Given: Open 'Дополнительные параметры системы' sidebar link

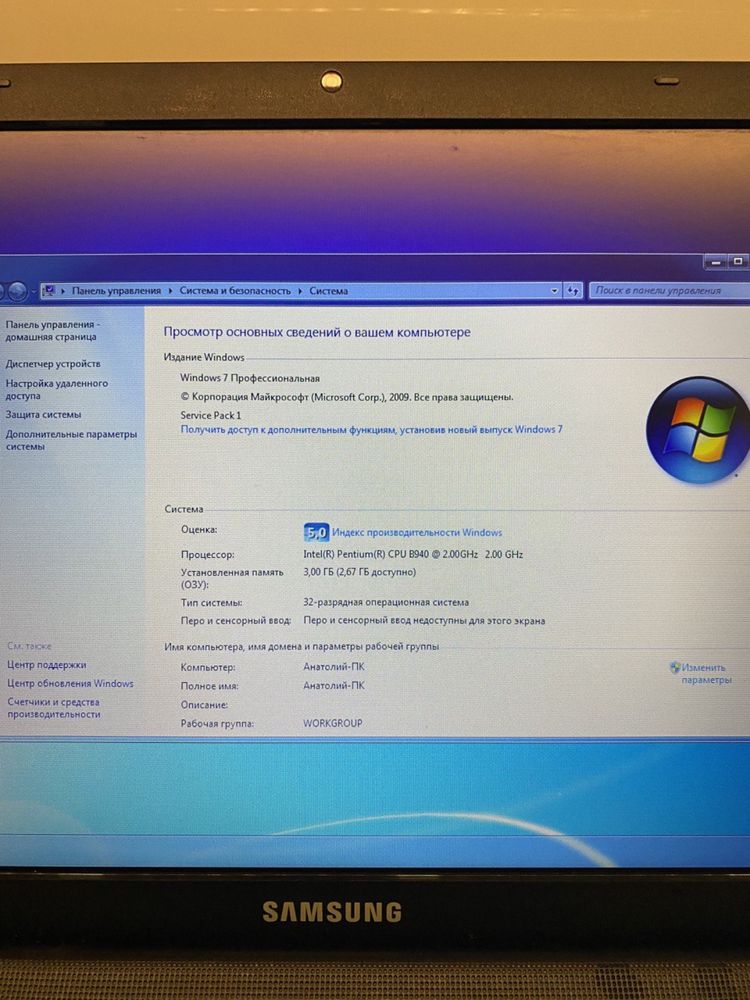Looking at the screenshot, I should 71,440.
